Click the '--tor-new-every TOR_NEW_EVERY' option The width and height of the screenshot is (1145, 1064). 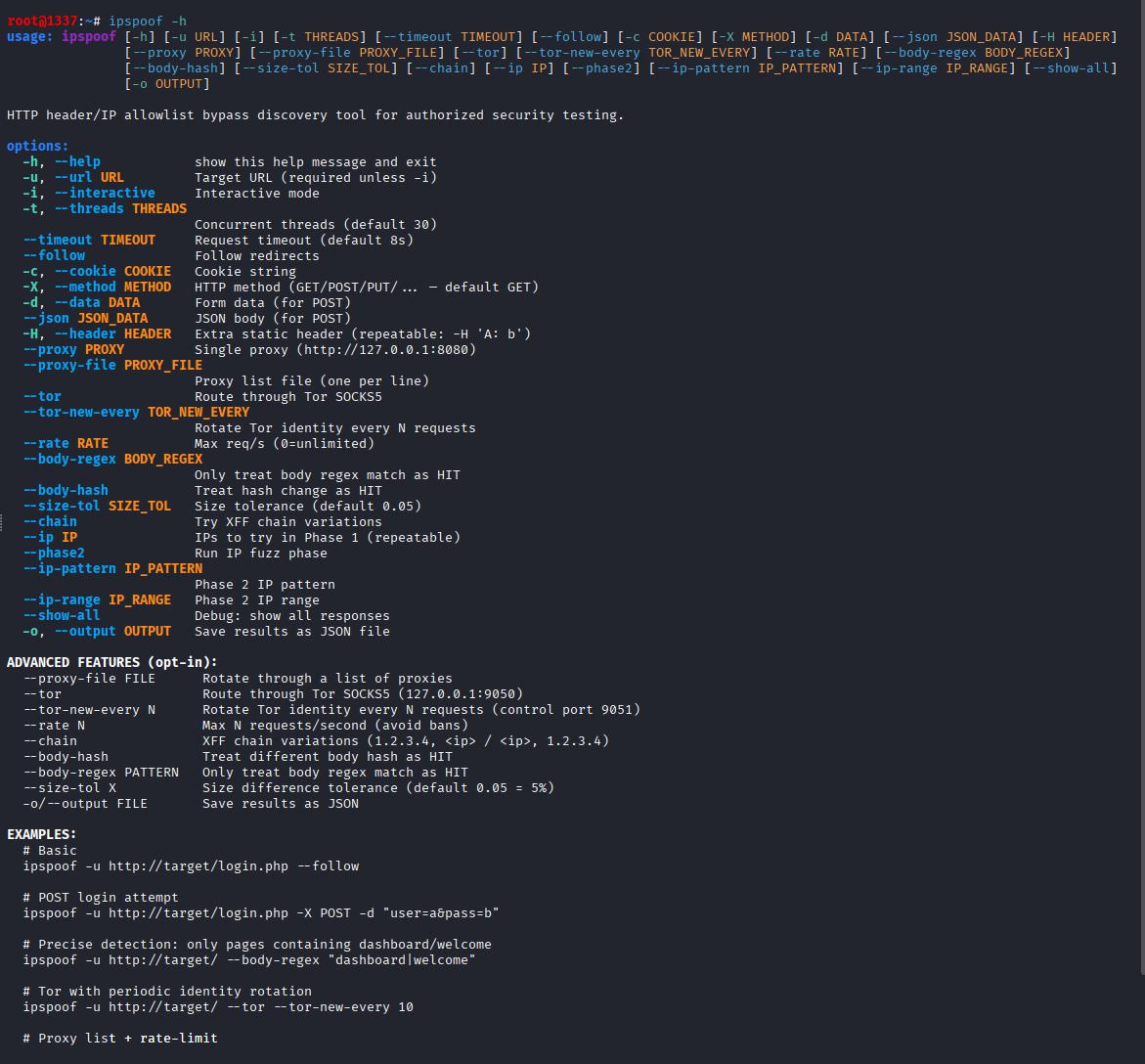click(136, 412)
